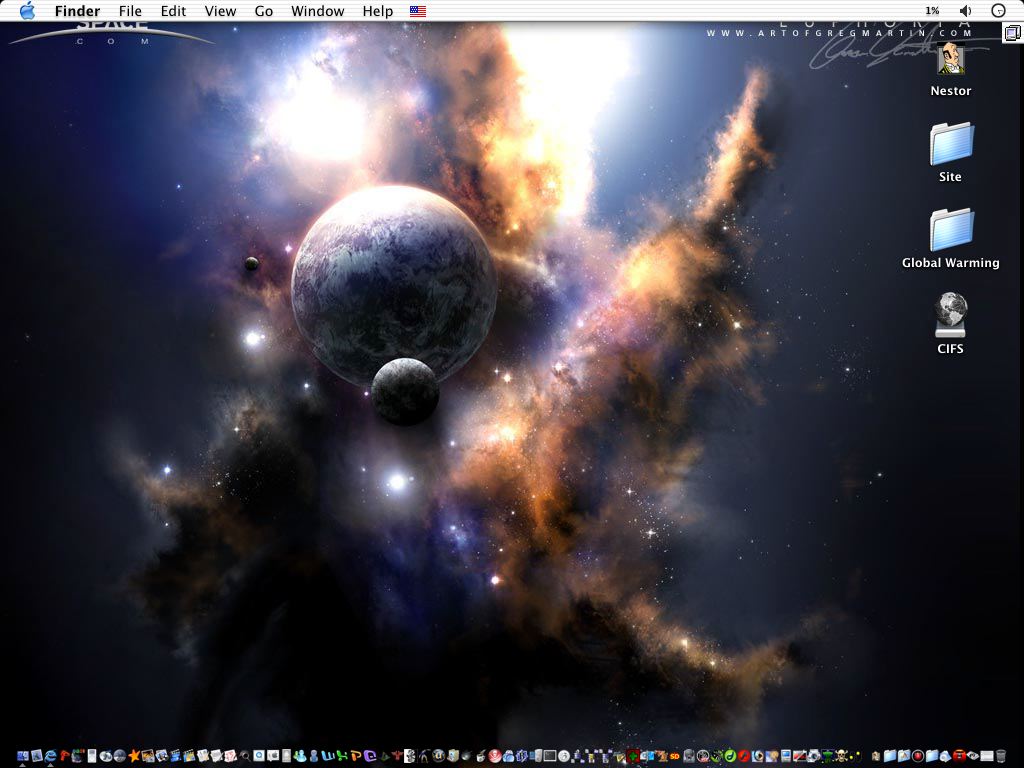Open the US flag input menu
This screenshot has height=768, width=1024.
pos(418,11)
